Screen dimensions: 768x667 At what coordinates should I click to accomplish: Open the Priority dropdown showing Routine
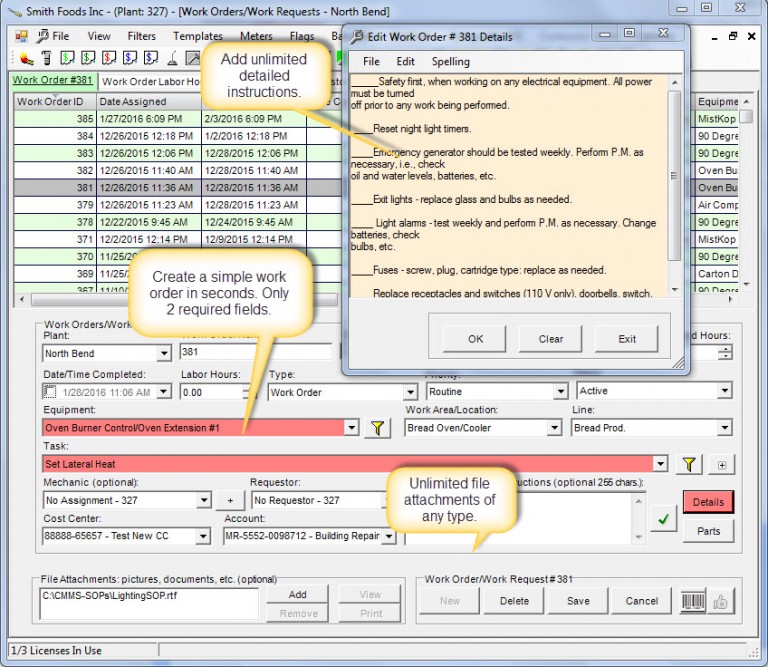click(561, 391)
